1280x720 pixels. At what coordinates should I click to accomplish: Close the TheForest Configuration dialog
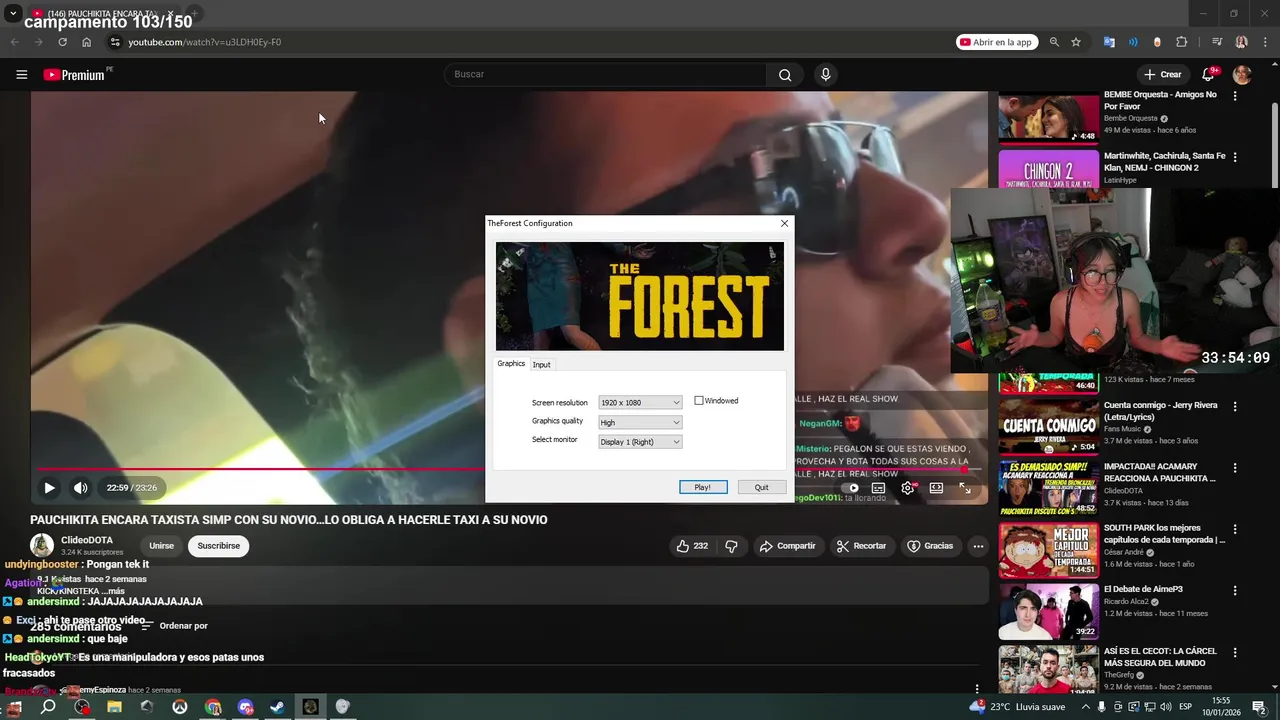pos(784,223)
